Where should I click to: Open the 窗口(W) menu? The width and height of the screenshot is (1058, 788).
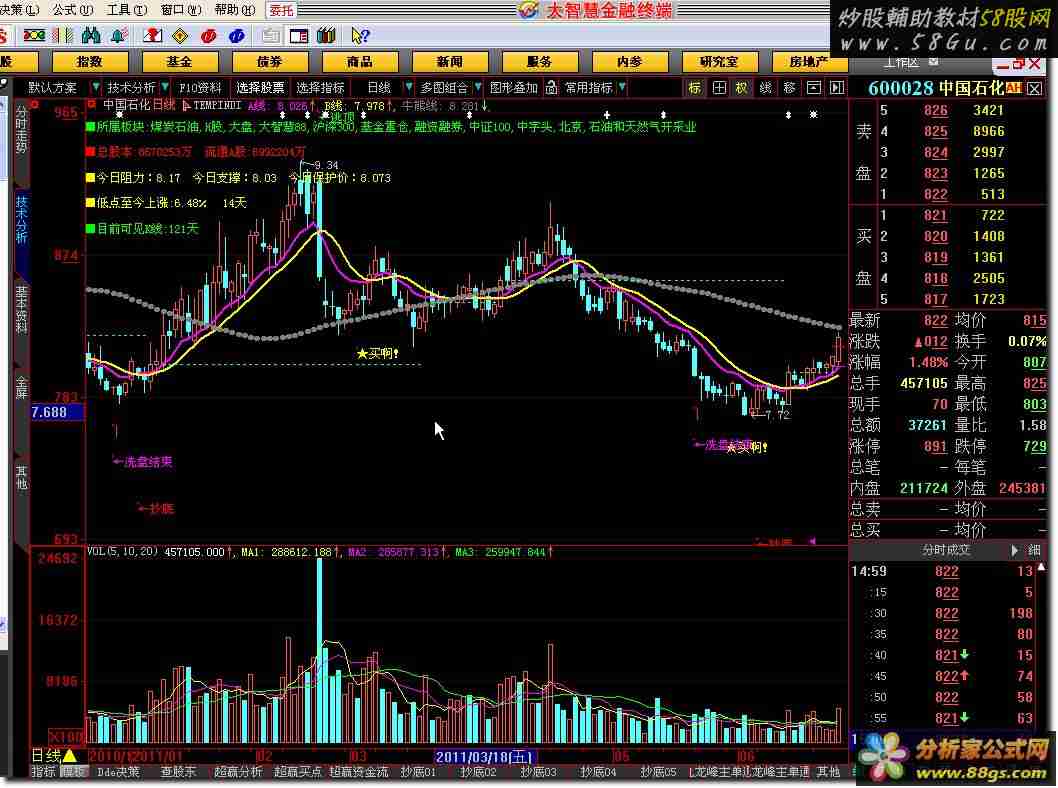pos(181,9)
